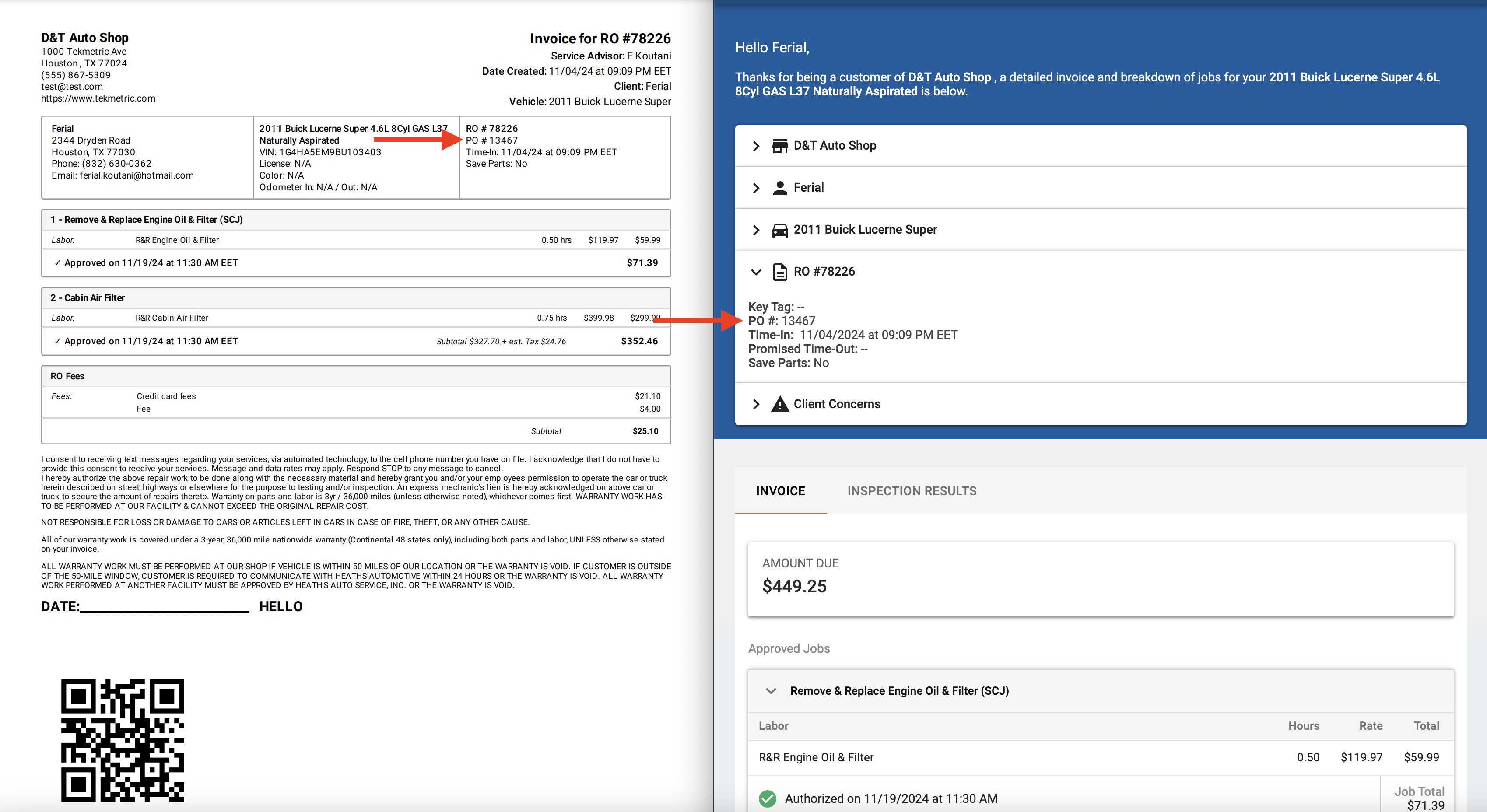The height and width of the screenshot is (812, 1487).
Task: Collapse the RO #78226 section chevron
Action: coord(756,272)
